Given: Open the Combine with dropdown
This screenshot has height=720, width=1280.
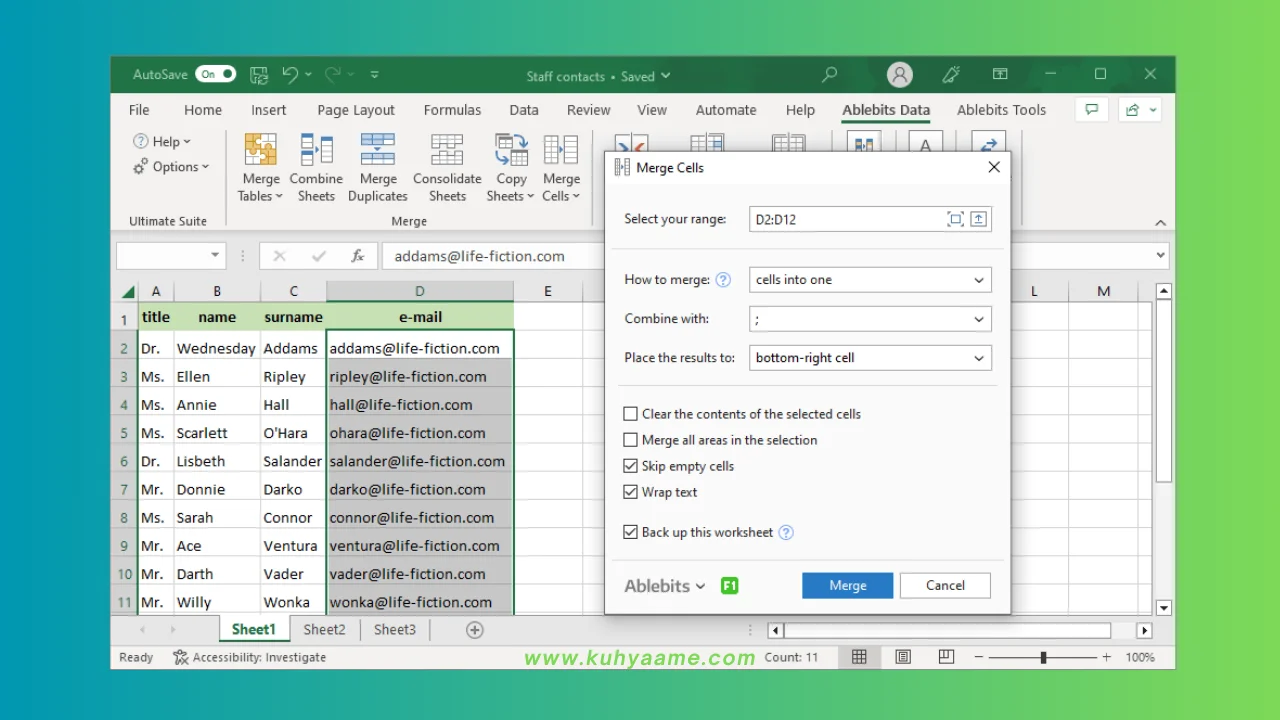Looking at the screenshot, I should 870,319.
